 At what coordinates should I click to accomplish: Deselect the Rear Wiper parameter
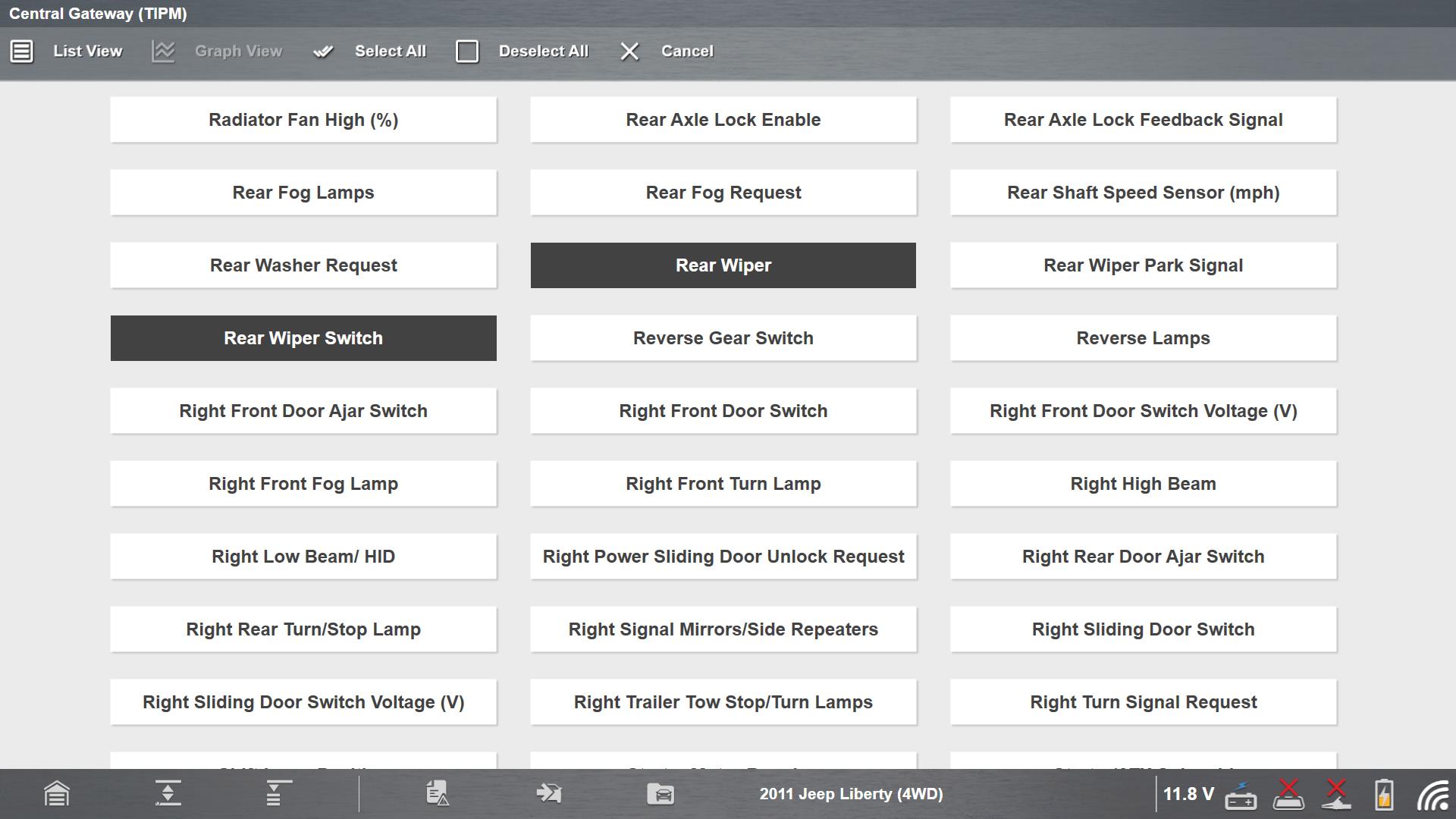click(x=723, y=265)
